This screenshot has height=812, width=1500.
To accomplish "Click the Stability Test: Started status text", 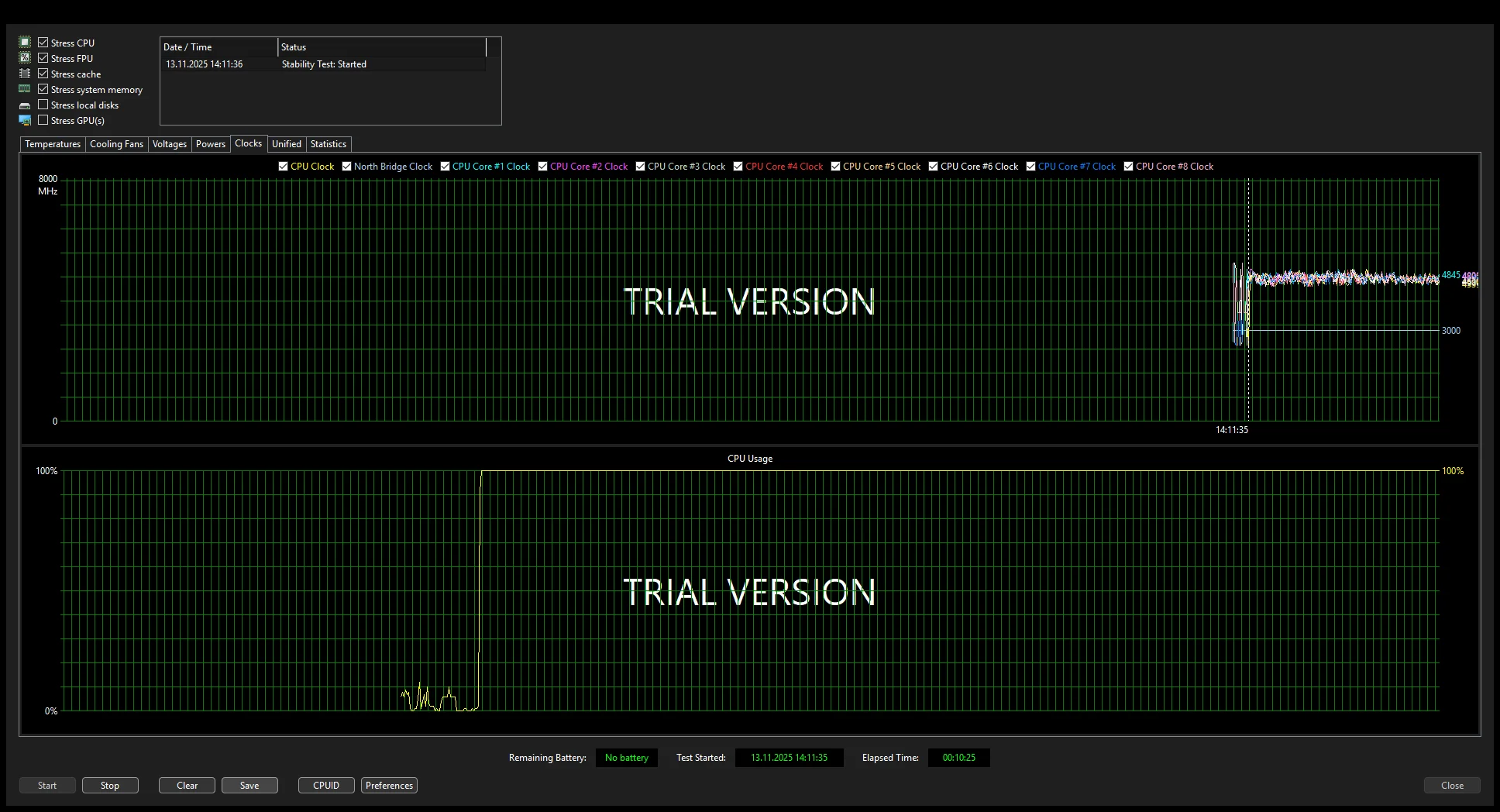I will [x=324, y=64].
